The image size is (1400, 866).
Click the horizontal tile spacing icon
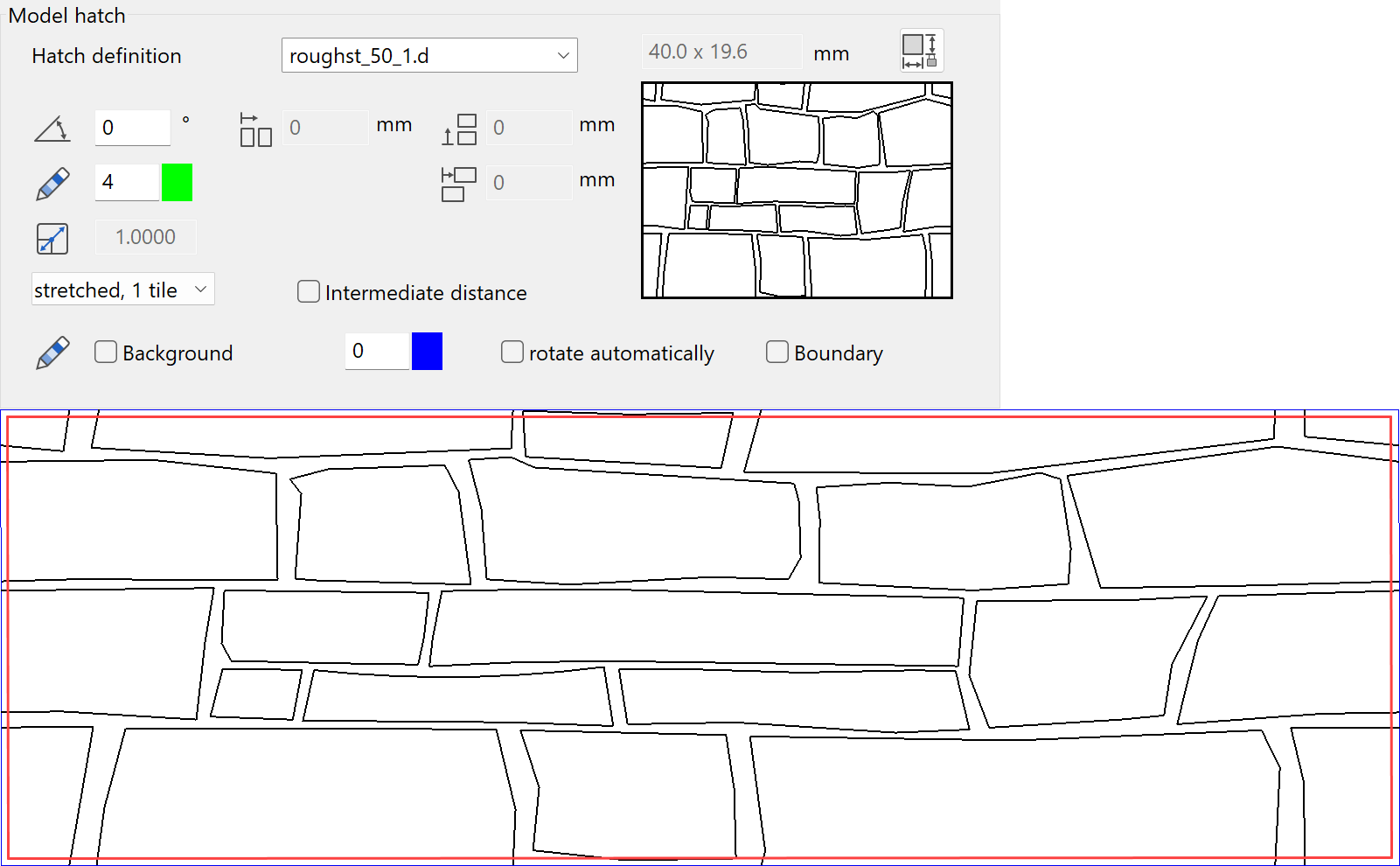(255, 128)
